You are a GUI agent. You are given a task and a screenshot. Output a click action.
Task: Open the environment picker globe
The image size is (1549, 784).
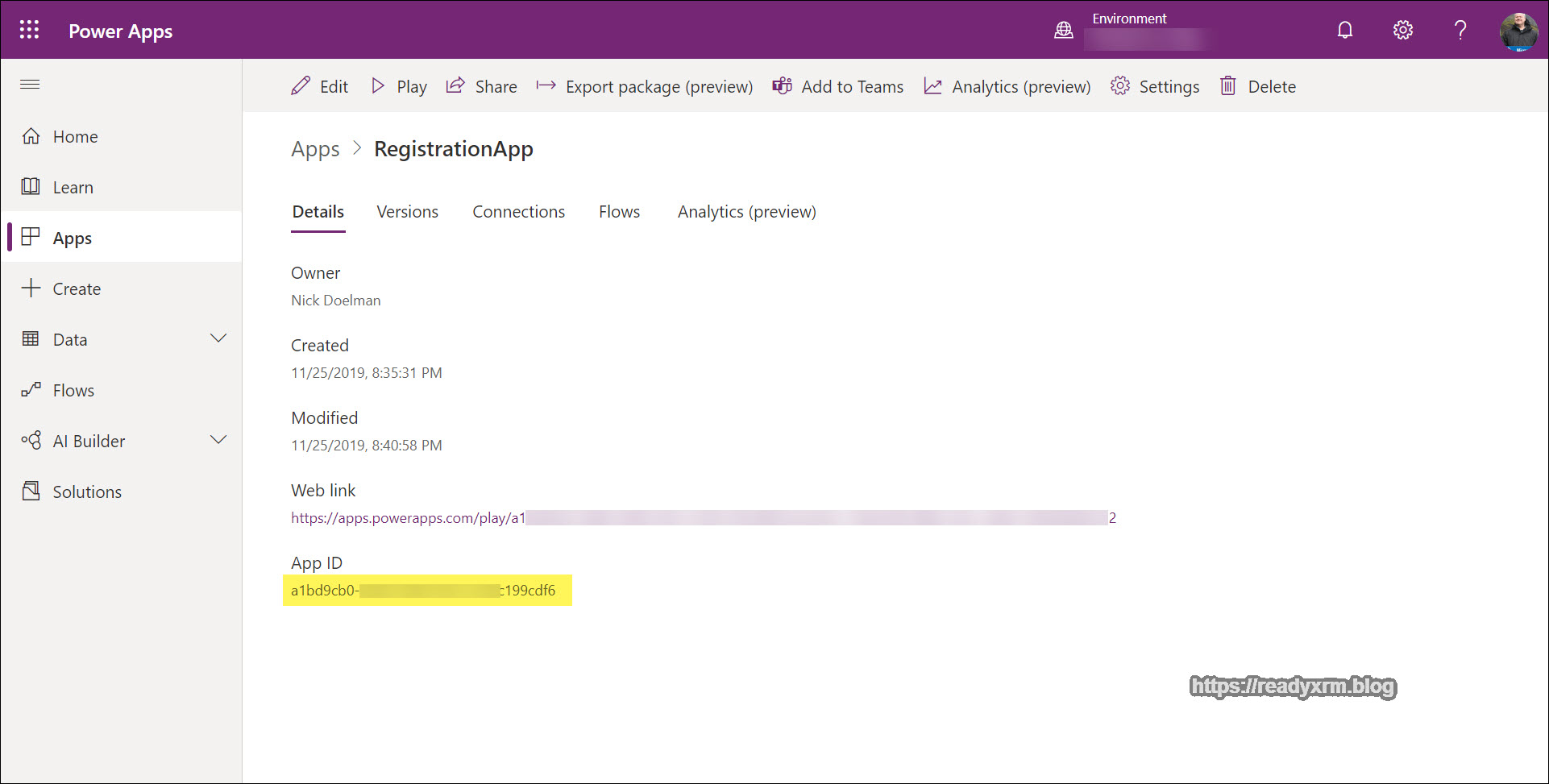click(x=1064, y=30)
